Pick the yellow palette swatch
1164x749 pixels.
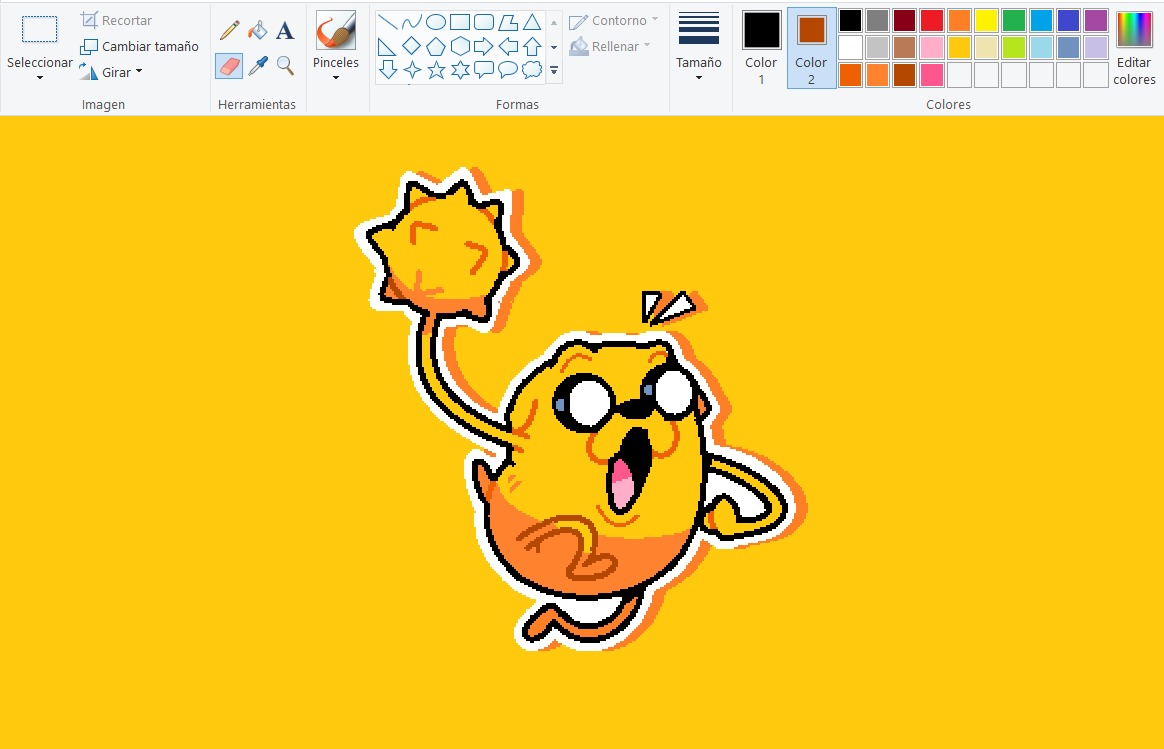pyautogui.click(x=987, y=20)
